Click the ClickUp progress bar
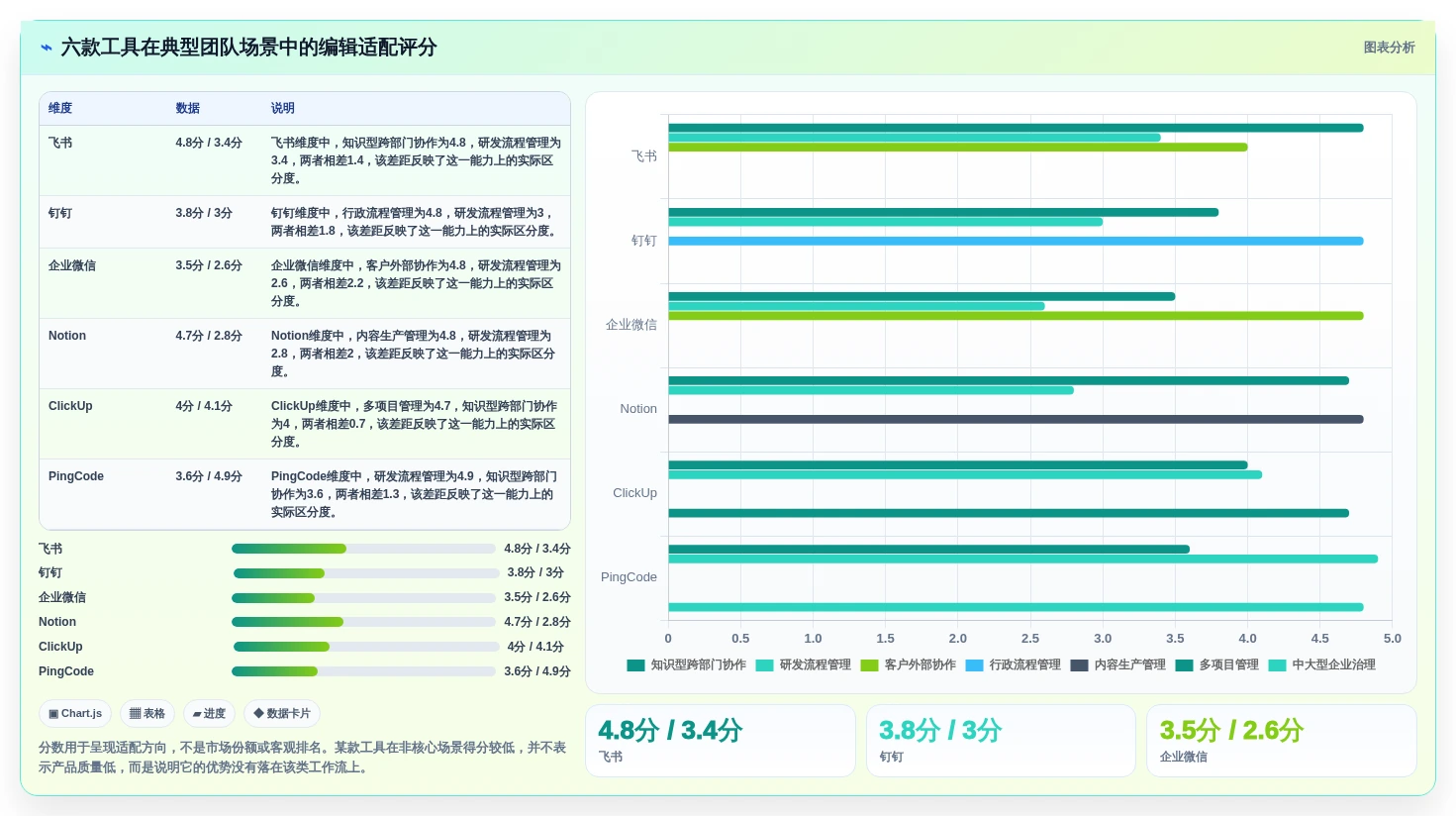Screen dimensions: 1456x816 pos(366,647)
